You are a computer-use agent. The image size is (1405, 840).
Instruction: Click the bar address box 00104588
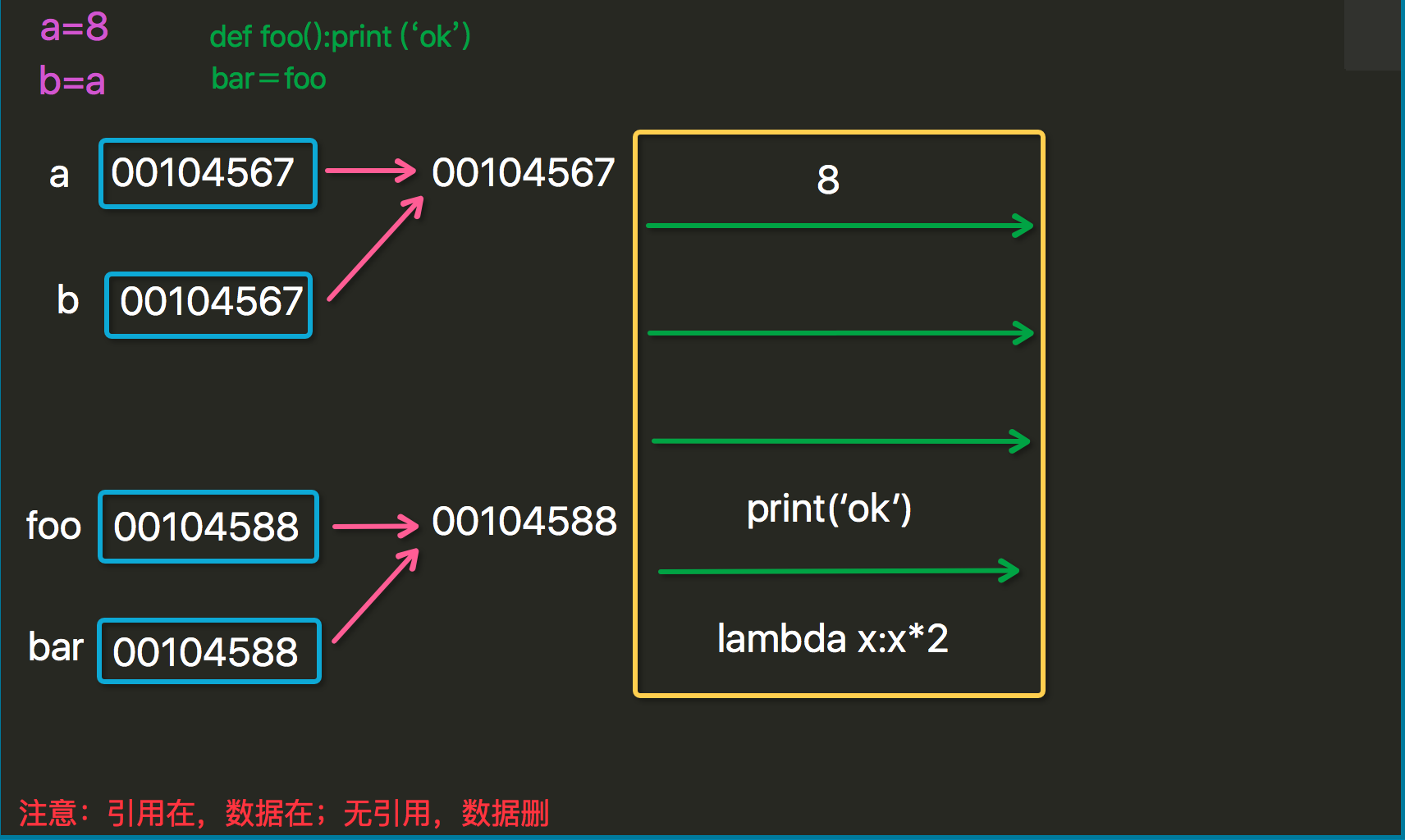click(209, 651)
